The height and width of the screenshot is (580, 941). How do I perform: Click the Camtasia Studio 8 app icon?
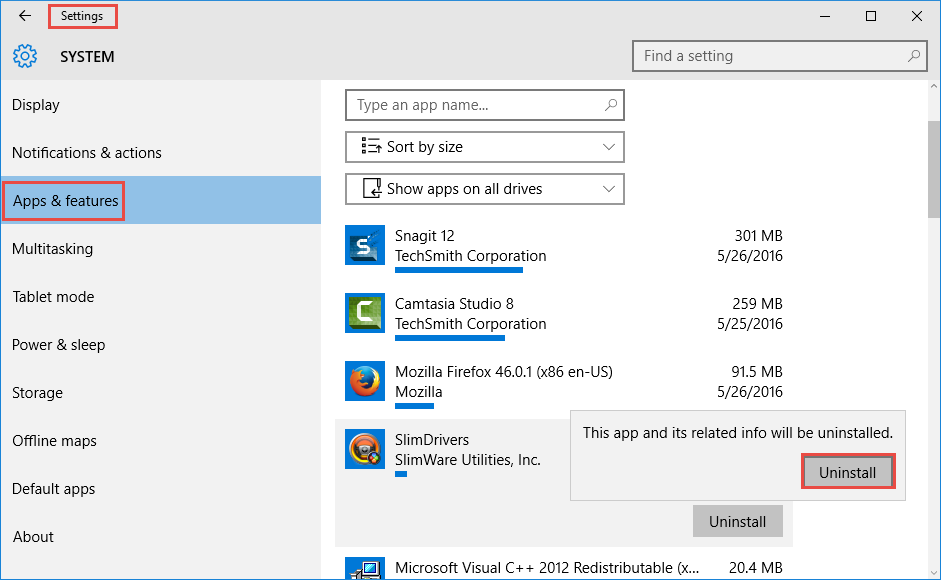point(365,313)
